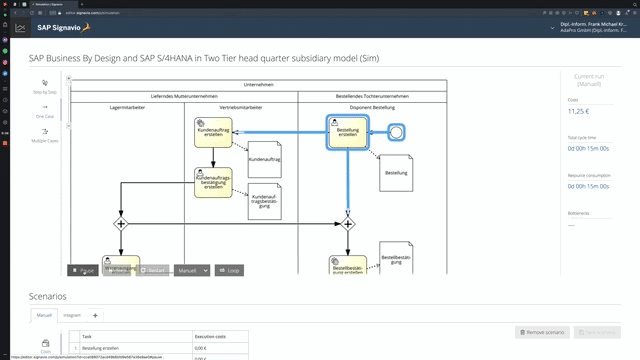Click Total cycle time value 0d 00h 15m 00s
Image resolution: width=640 pixels, height=360 pixels.
(588, 149)
